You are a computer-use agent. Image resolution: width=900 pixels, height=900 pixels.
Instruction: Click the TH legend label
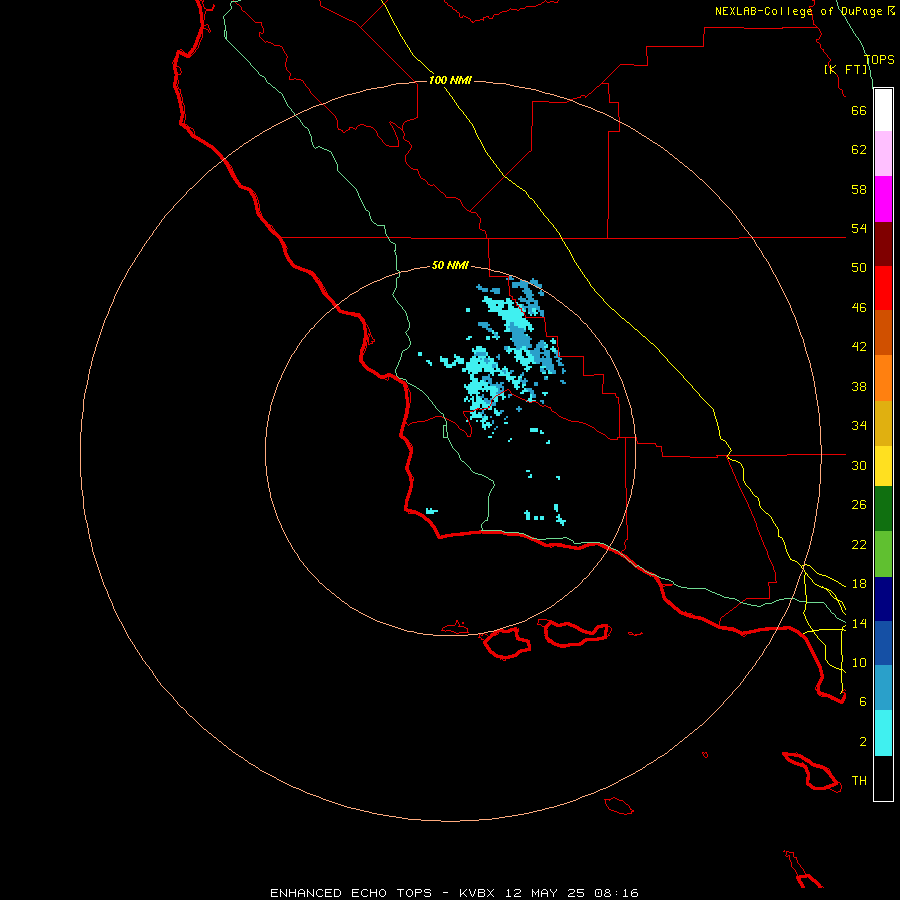(859, 781)
